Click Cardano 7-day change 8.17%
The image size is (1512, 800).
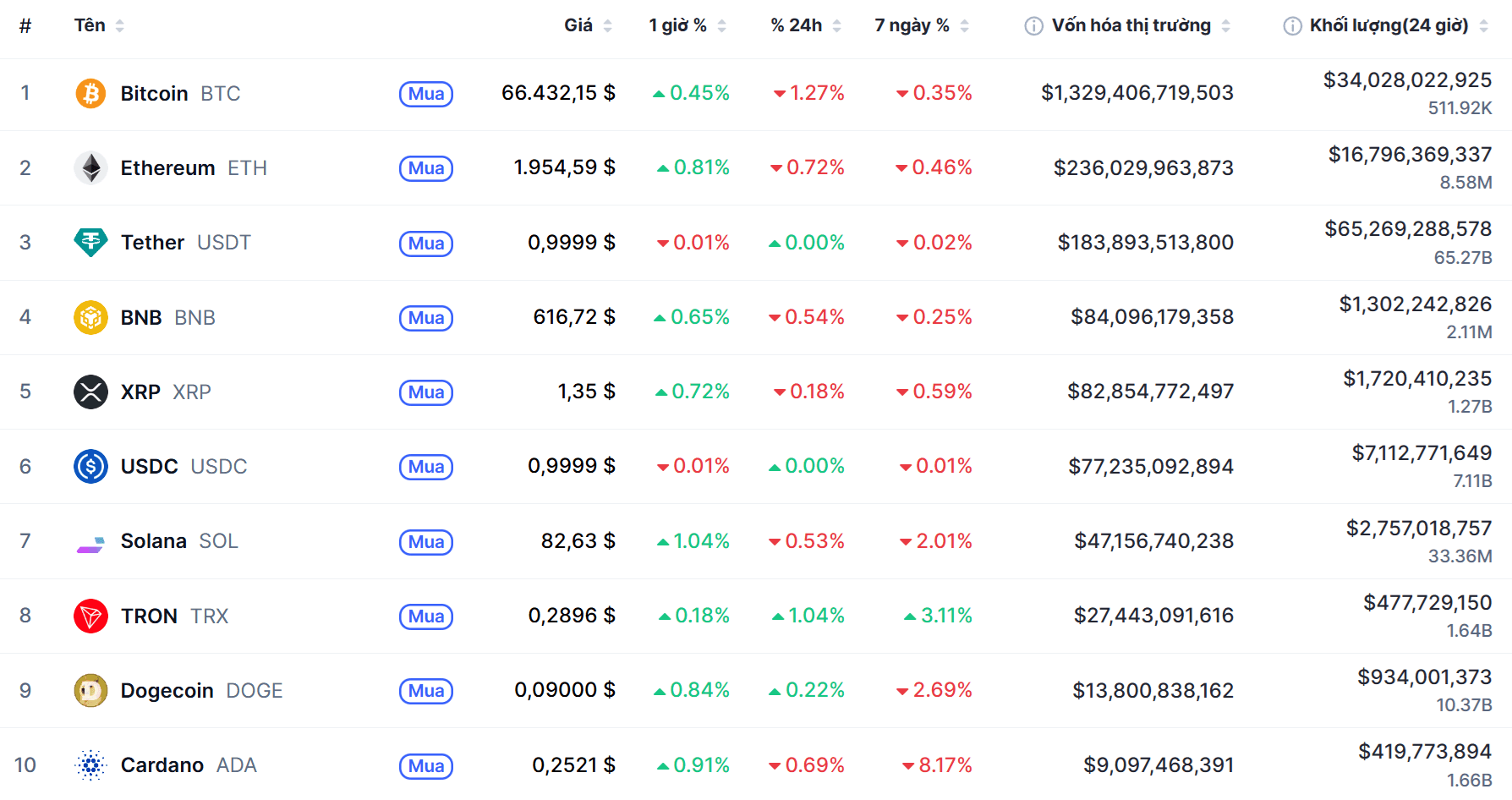(x=937, y=765)
